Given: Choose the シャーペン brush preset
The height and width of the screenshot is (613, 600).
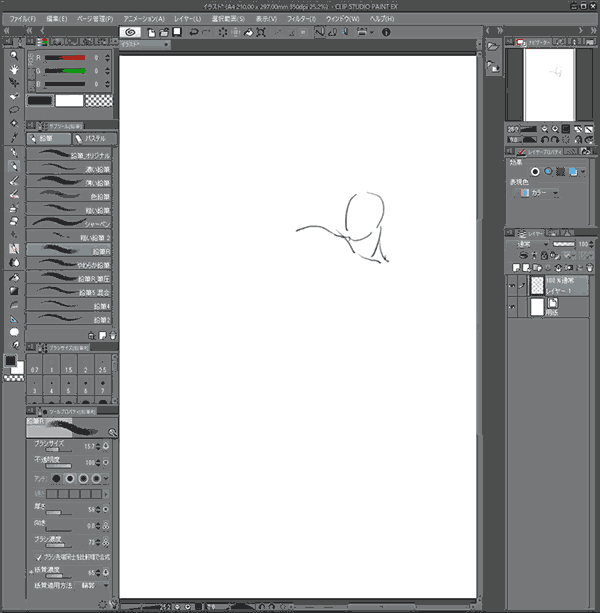Looking at the screenshot, I should [69, 222].
